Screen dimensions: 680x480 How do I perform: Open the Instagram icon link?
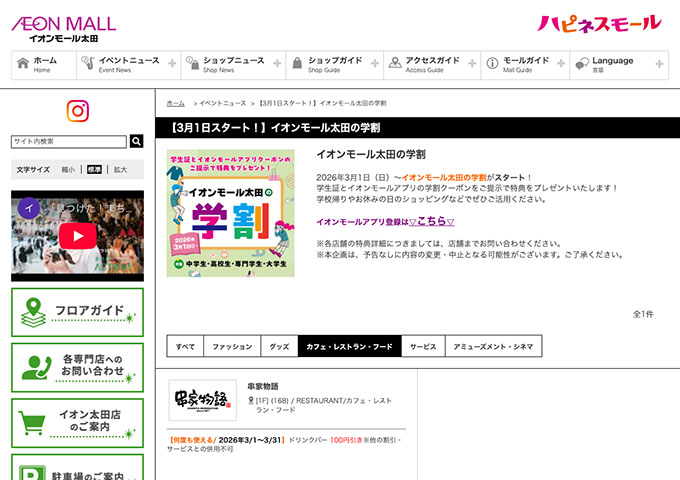point(77,111)
